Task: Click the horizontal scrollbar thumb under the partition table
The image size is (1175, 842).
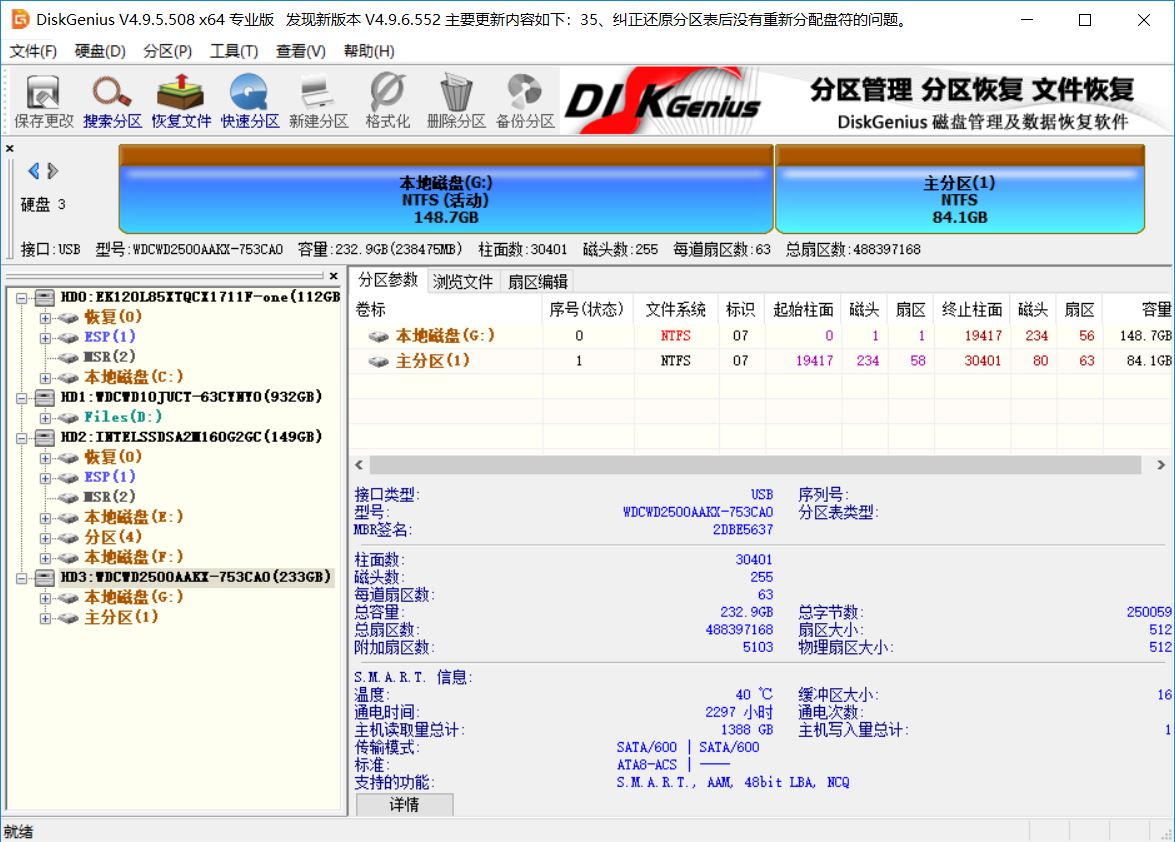Action: coord(755,465)
